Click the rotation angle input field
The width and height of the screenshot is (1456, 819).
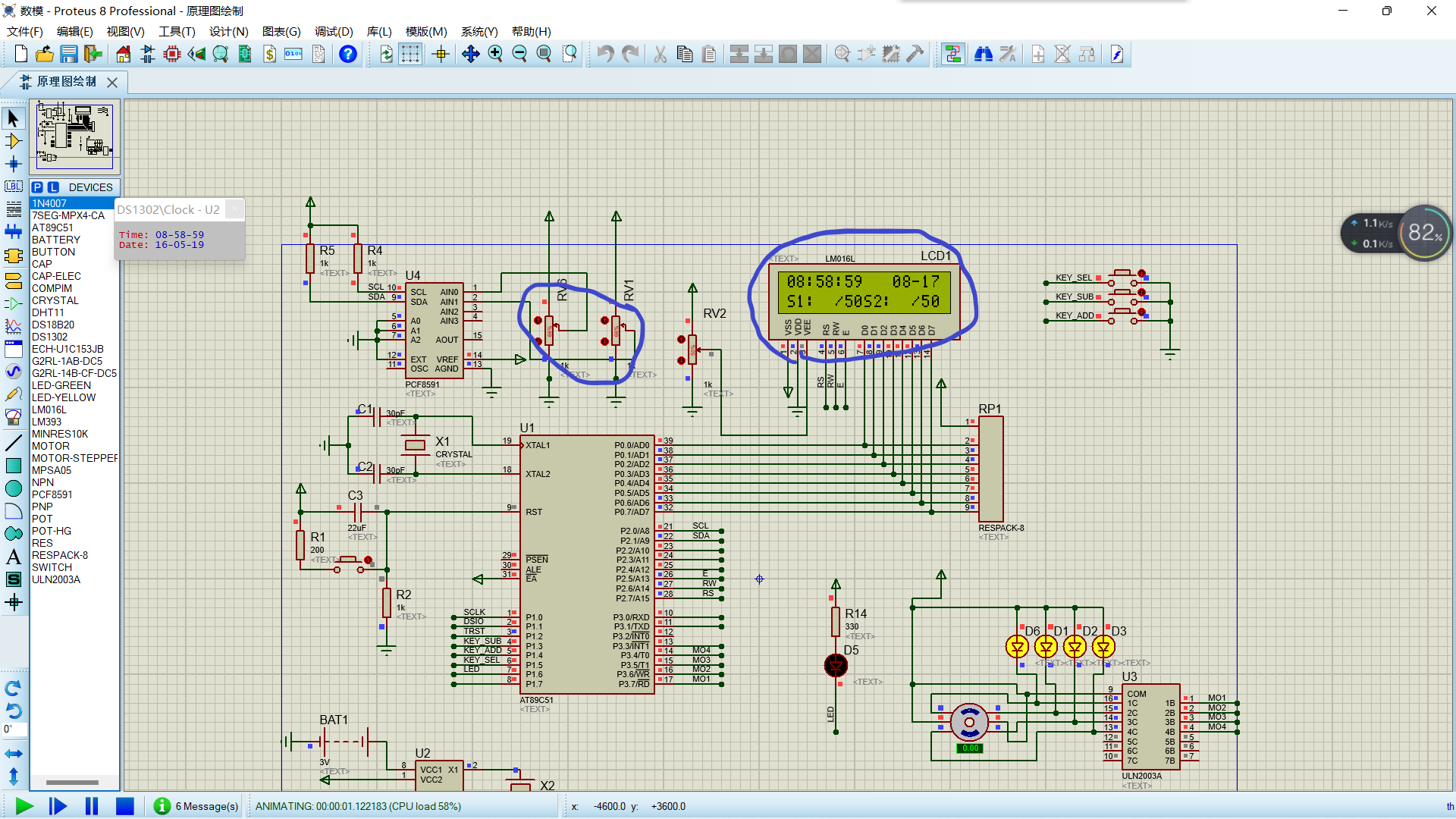[14, 729]
